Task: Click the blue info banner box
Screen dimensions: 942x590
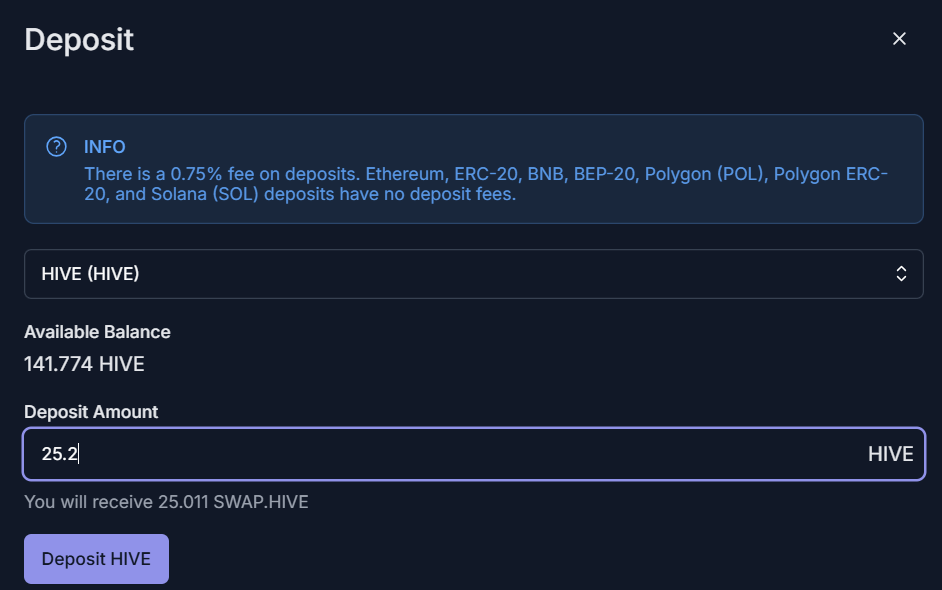Action: tap(473, 169)
